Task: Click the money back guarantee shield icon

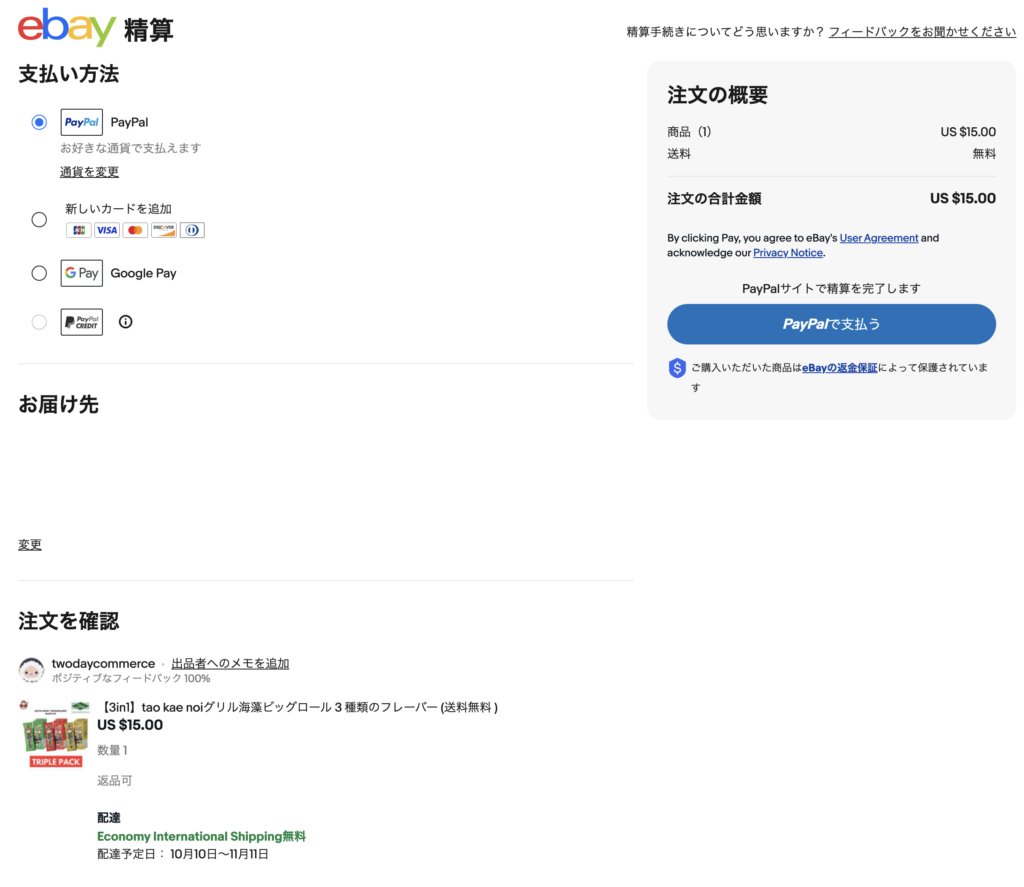Action: pyautogui.click(x=677, y=368)
